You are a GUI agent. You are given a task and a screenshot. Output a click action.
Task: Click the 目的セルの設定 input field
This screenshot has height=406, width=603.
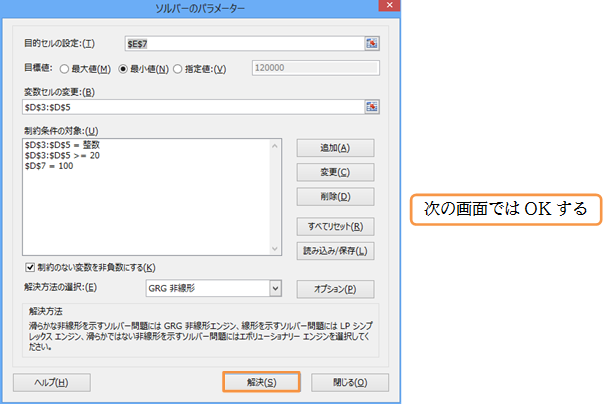point(243,43)
